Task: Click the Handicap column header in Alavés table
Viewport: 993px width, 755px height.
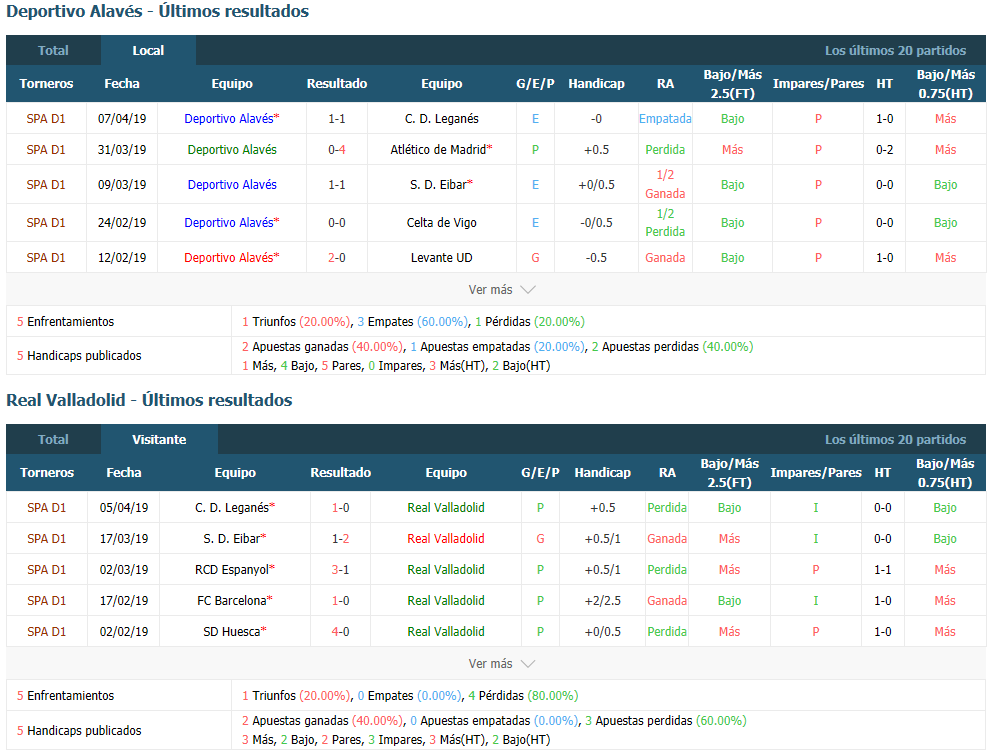Action: pyautogui.click(x=596, y=84)
